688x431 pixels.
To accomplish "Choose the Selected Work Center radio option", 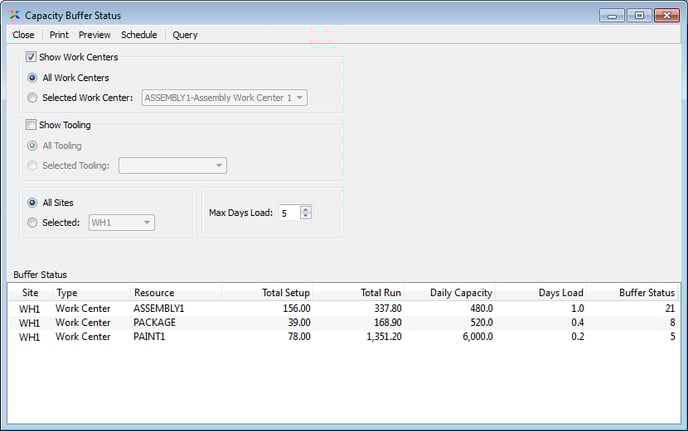I will point(34,98).
